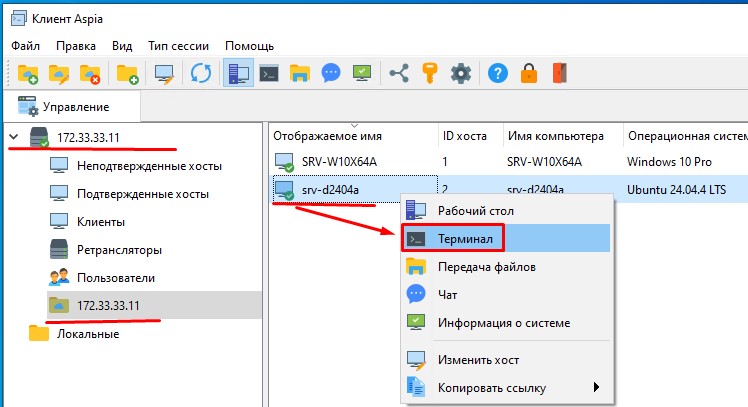Click the edit address book folder icon

59,73
